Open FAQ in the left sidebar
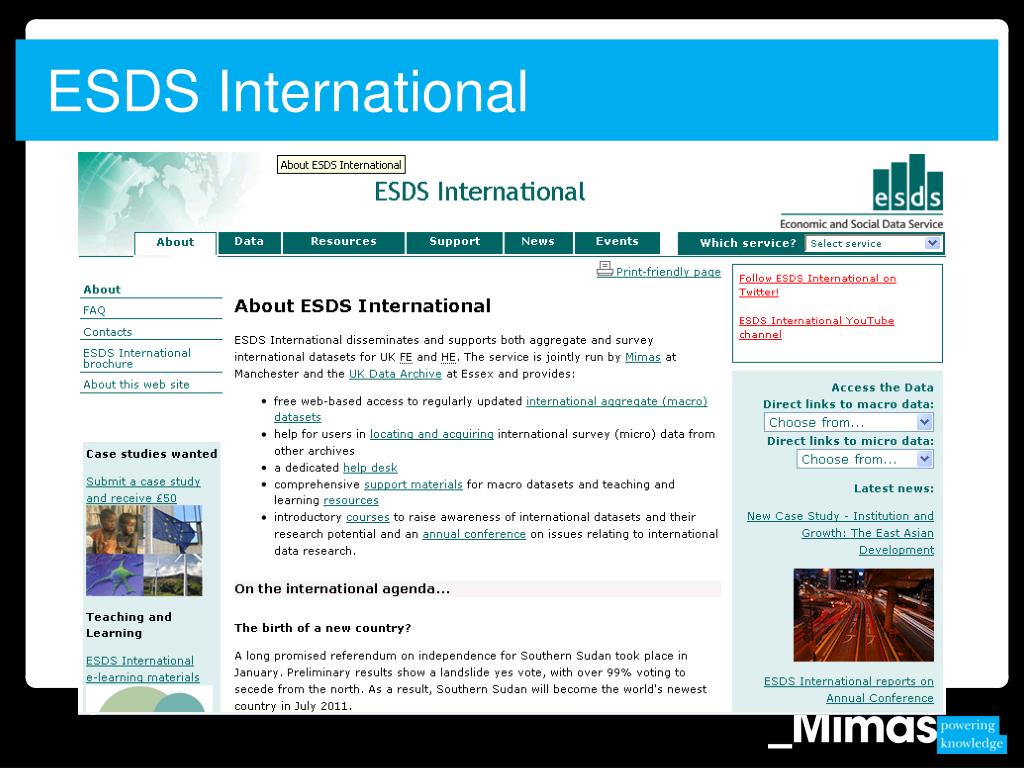Screen dimensions: 1024x768 coord(94,310)
